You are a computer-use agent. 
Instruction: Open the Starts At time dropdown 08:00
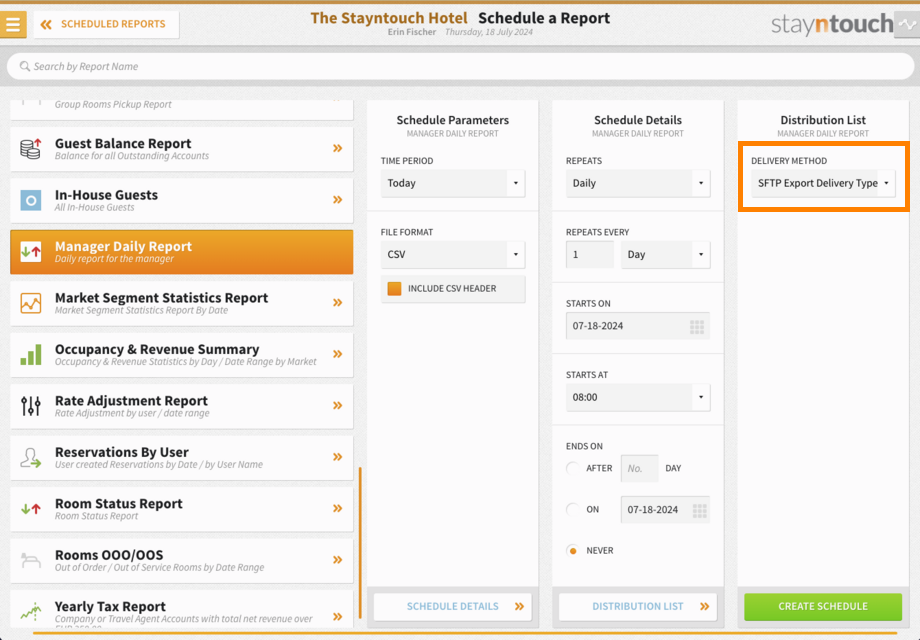(x=638, y=397)
